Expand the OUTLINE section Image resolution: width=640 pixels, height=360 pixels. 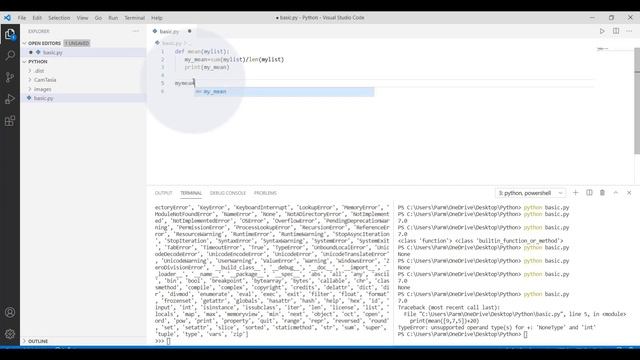[x=38, y=341]
